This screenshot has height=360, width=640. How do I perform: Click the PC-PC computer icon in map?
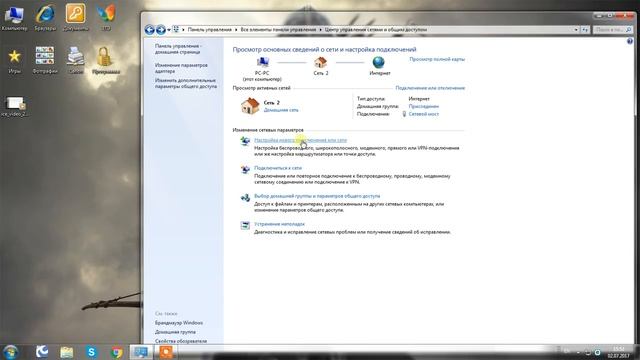pyautogui.click(x=262, y=62)
